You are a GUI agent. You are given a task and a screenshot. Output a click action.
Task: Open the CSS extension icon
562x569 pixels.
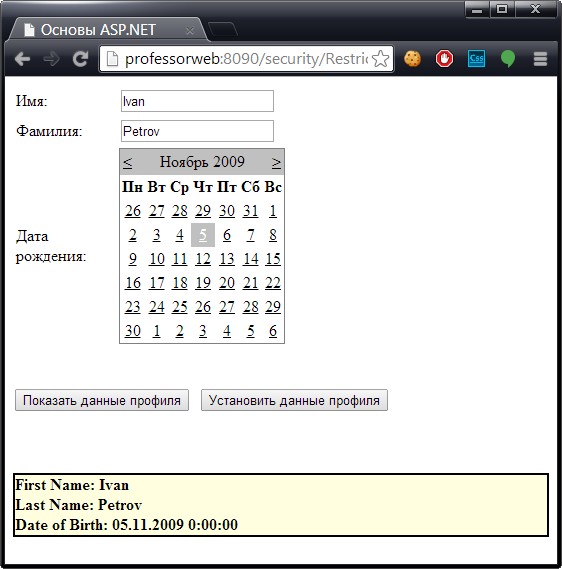[x=476, y=59]
